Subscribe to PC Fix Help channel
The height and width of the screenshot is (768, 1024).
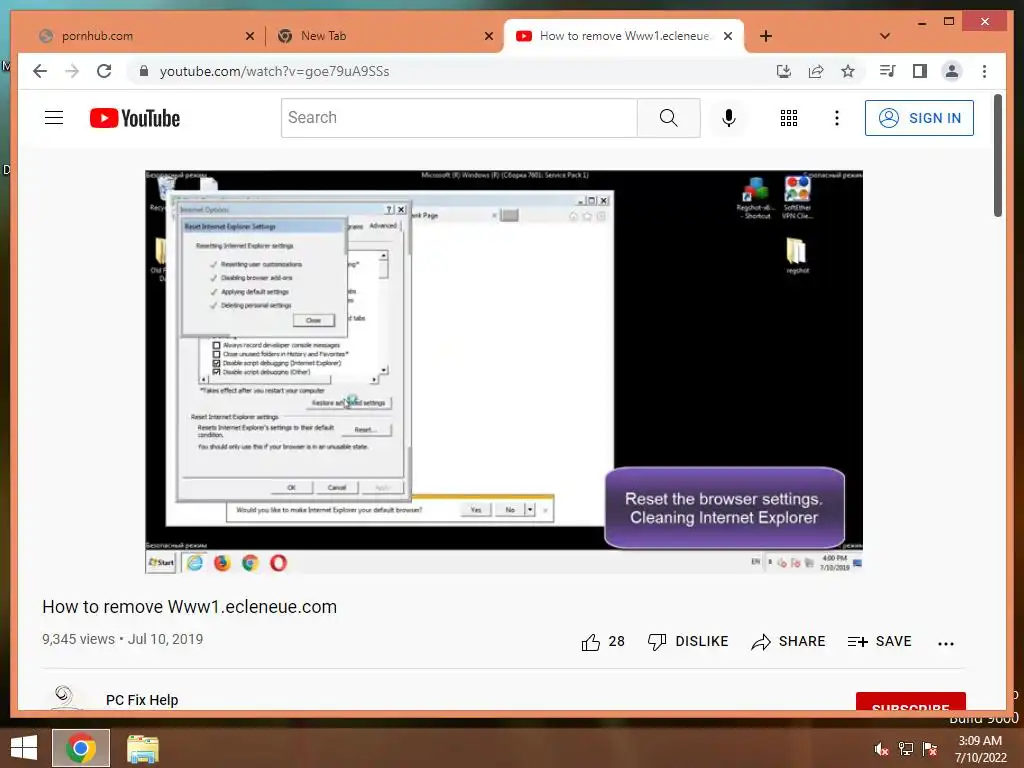coord(910,701)
